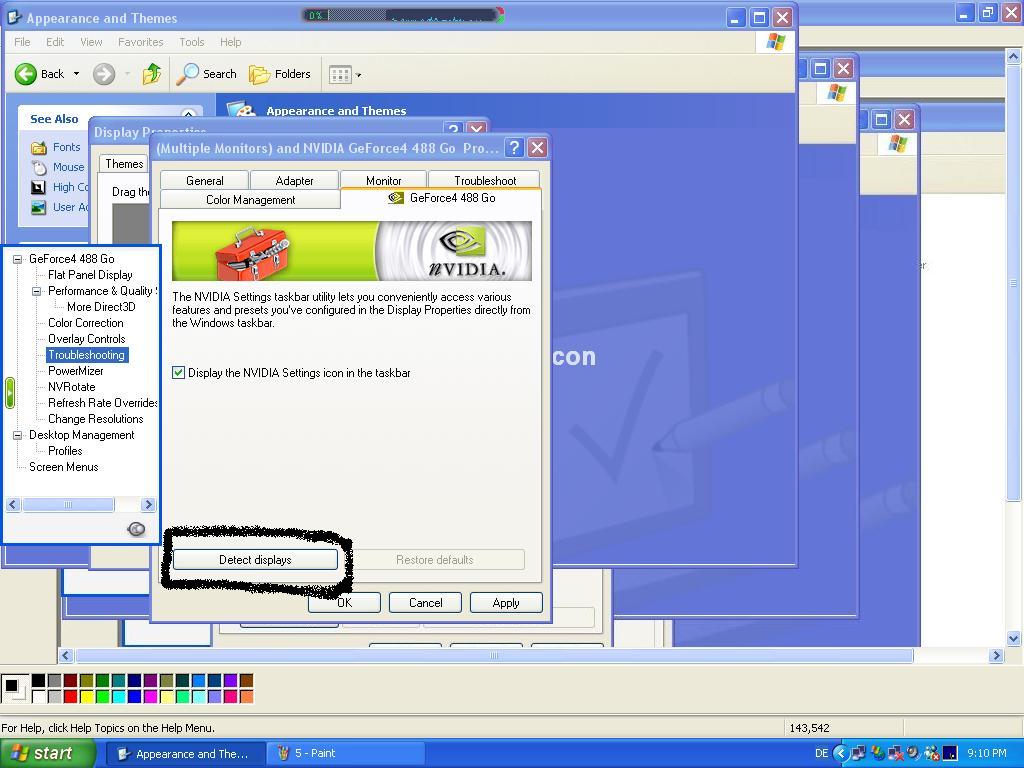Click the OK button
This screenshot has height=768, width=1024.
344,602
